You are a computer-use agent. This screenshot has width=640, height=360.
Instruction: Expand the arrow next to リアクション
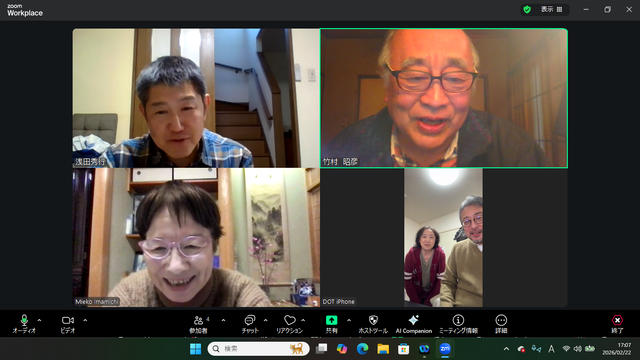[x=303, y=320]
